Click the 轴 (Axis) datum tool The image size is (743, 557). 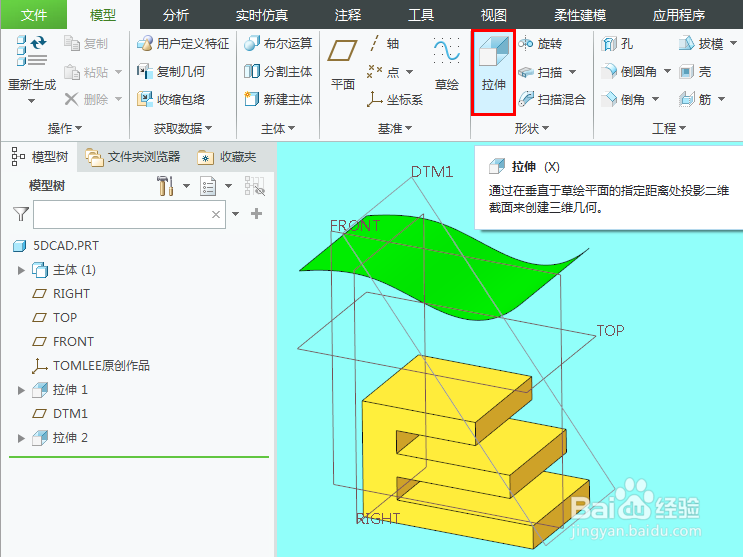click(384, 44)
